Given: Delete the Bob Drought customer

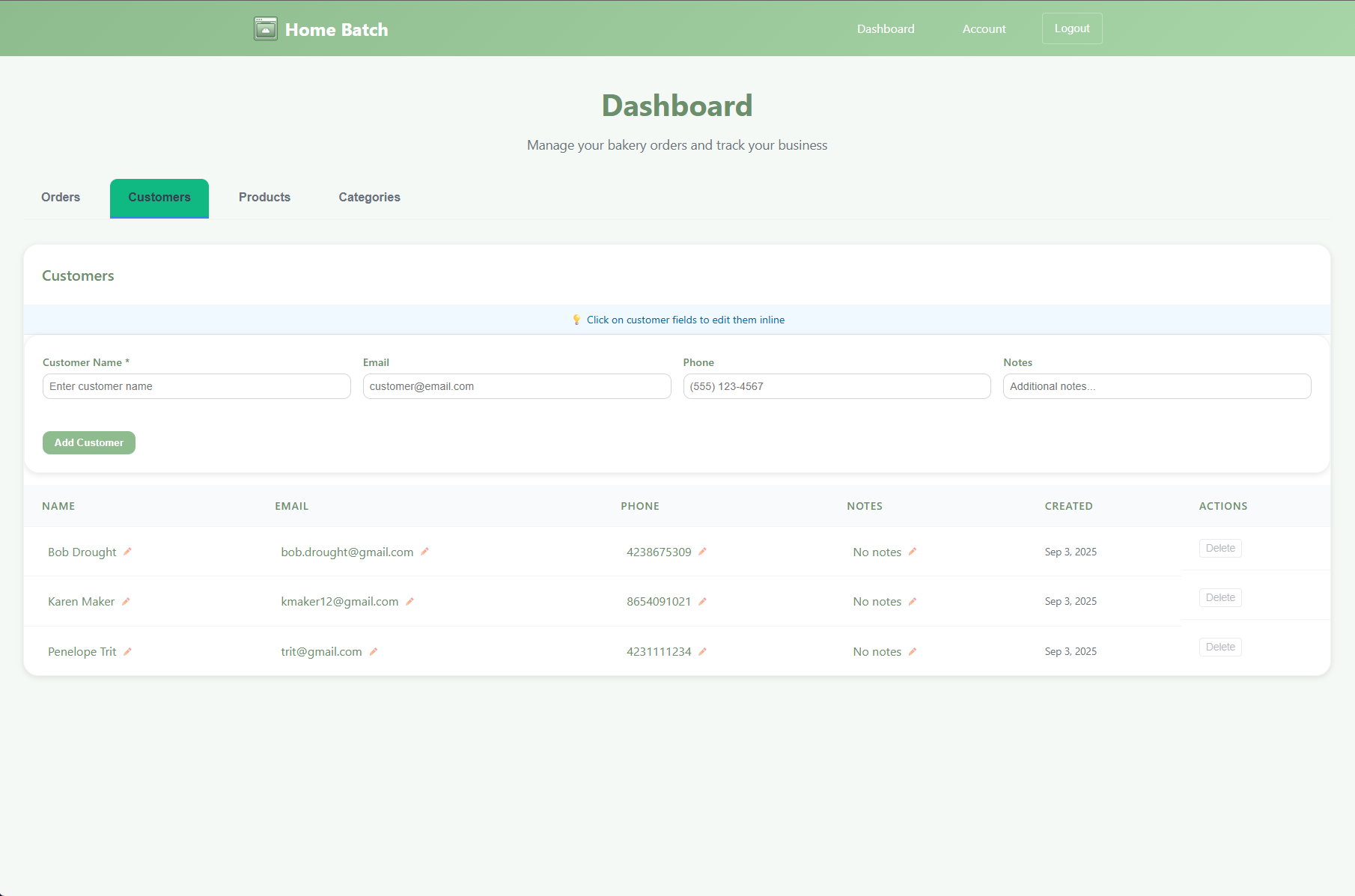Looking at the screenshot, I should 1220,548.
